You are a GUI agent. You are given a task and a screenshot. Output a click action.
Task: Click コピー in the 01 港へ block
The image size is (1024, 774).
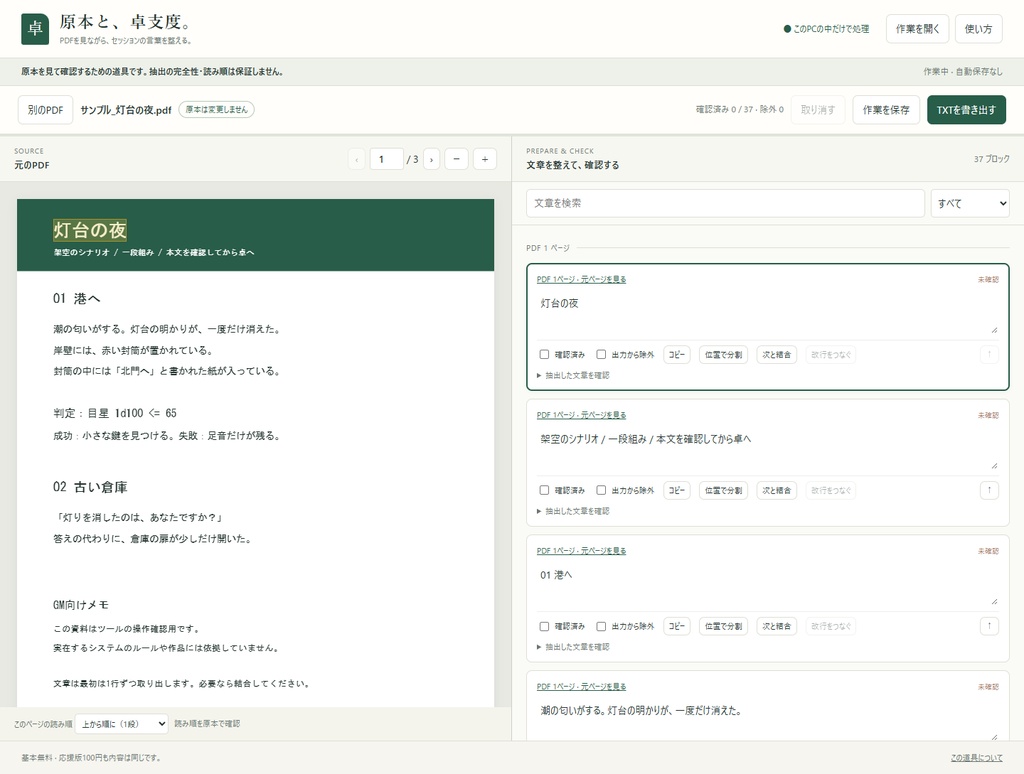click(x=677, y=626)
